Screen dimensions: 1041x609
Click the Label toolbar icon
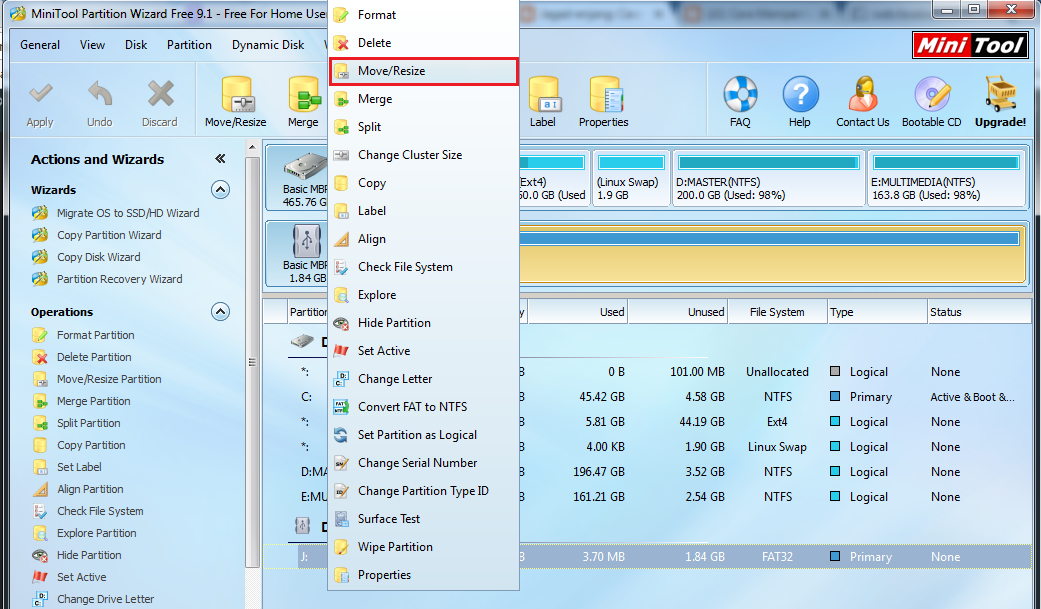point(544,95)
